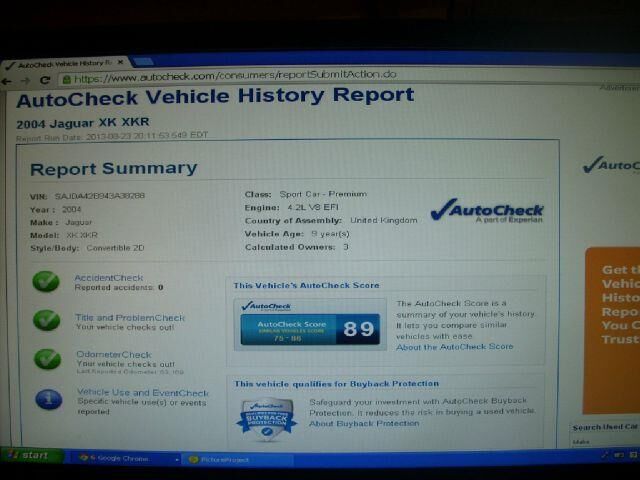Screen dimensions: 640x480
Task: Click the orange Get the Vehicle History banner
Action: point(611,331)
